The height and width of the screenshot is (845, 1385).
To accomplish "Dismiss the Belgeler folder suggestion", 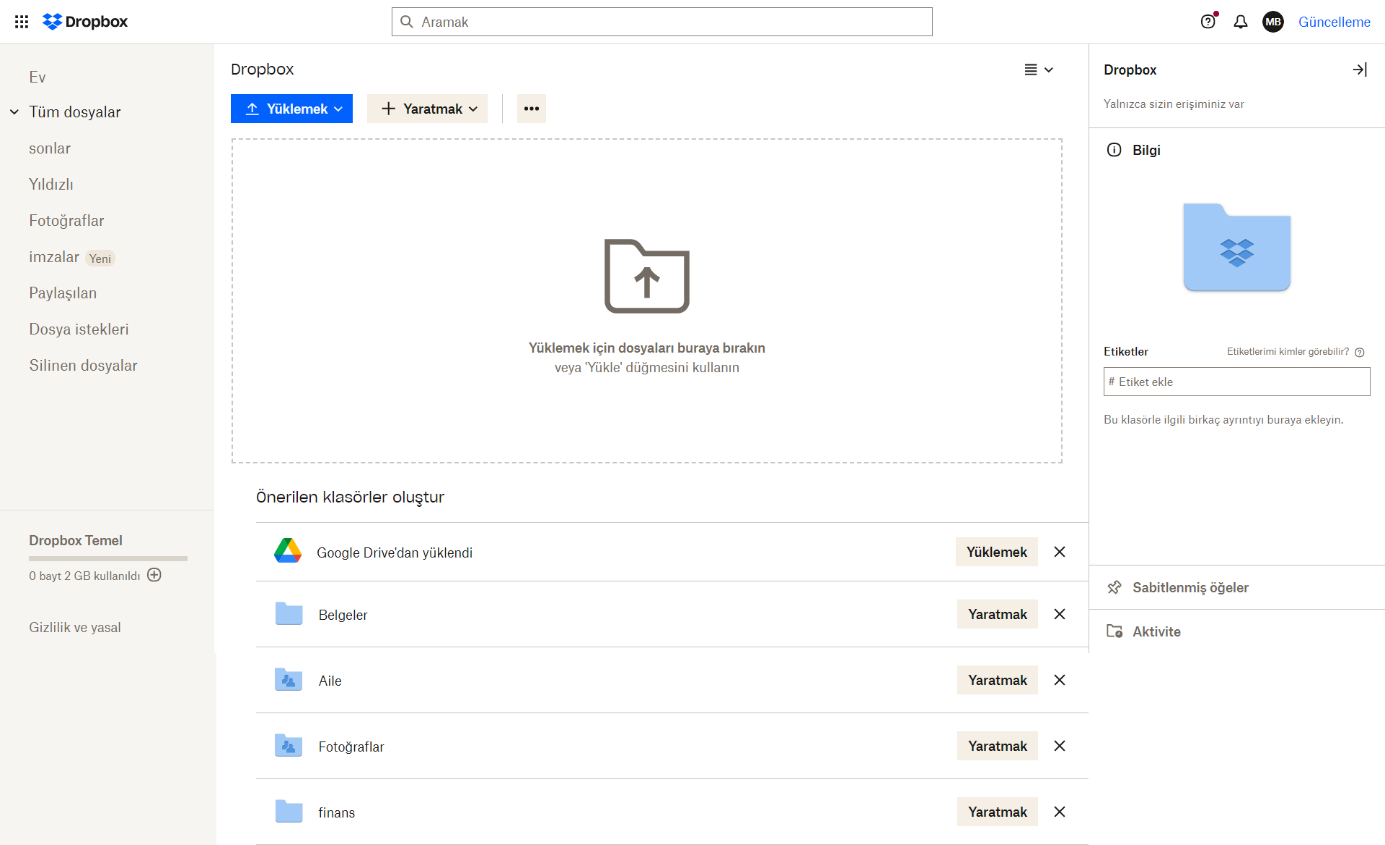I will click(x=1060, y=614).
